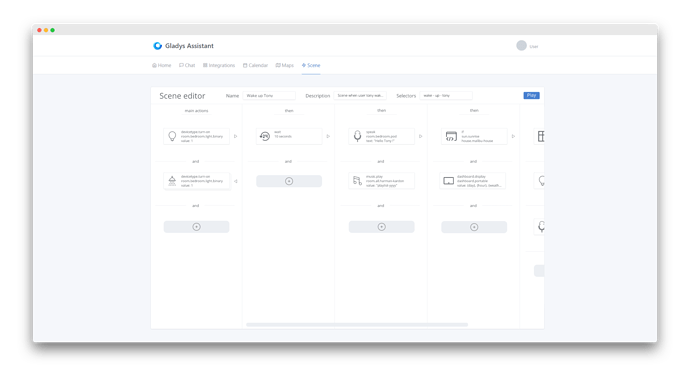690x367 pixels.
Task: Click the screen icon on dashboard.display action
Action: click(448, 181)
